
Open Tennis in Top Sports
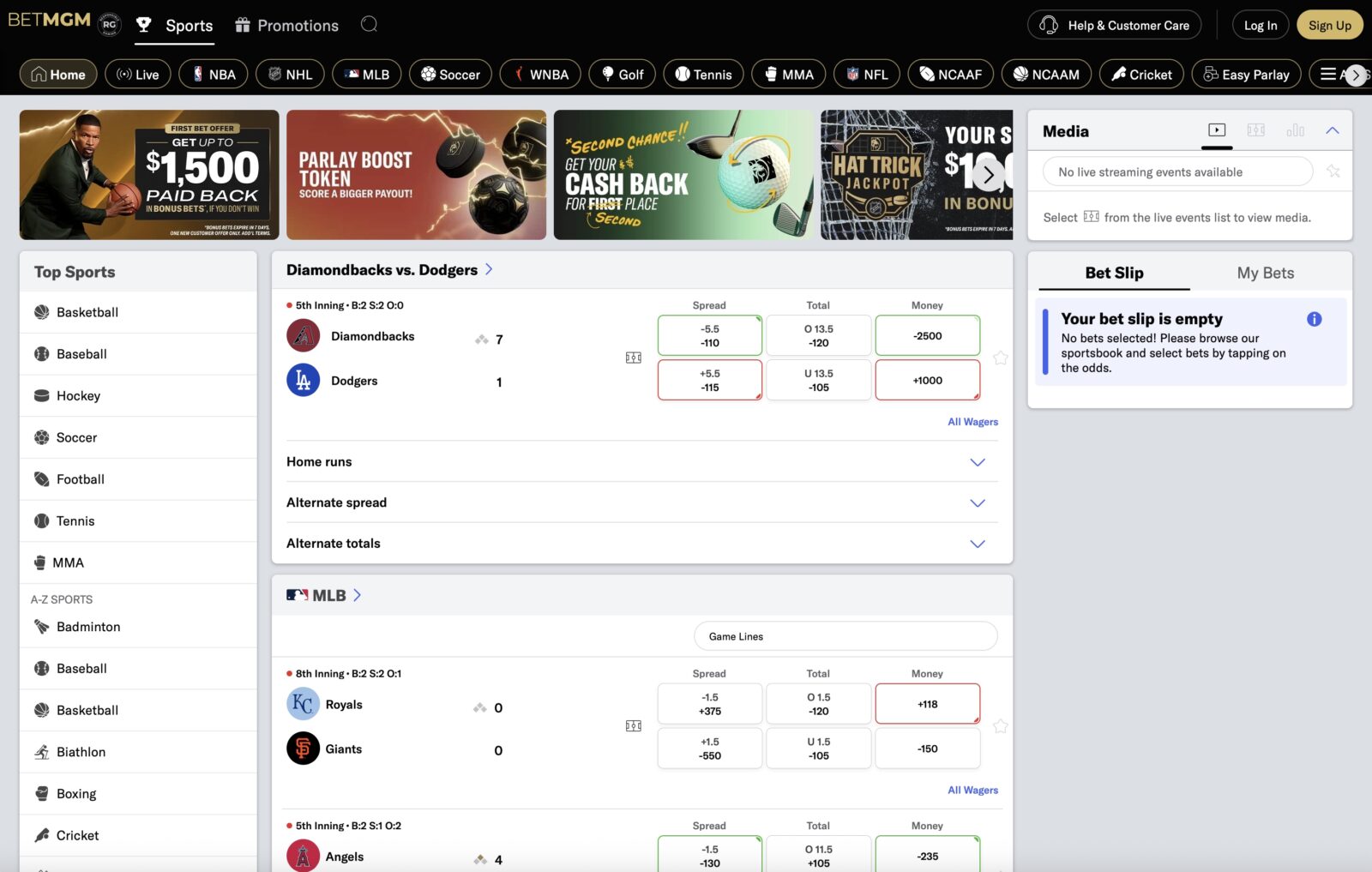pyautogui.click(x=138, y=520)
